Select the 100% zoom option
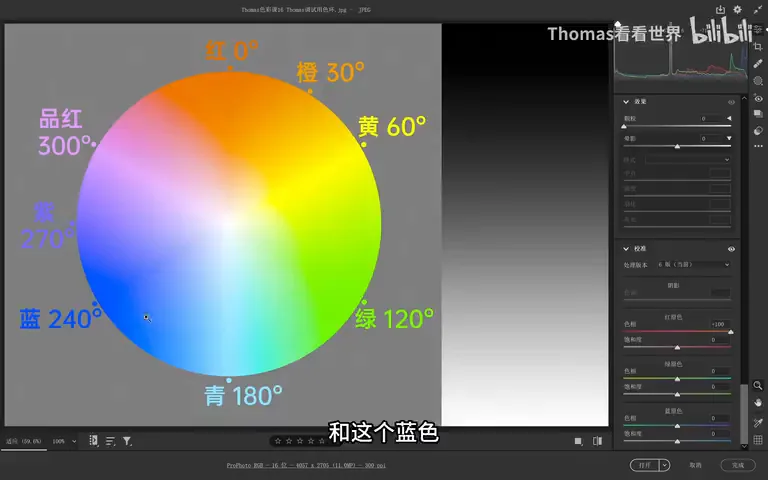This screenshot has height=480, width=768. [x=58, y=441]
